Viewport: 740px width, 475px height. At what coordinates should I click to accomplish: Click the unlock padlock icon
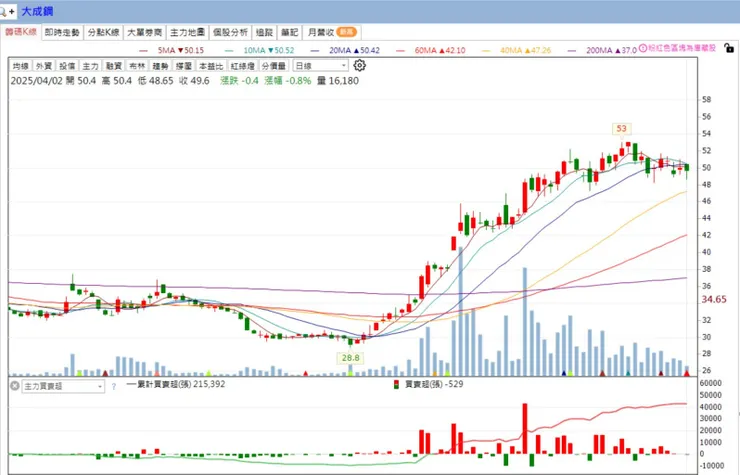729,48
